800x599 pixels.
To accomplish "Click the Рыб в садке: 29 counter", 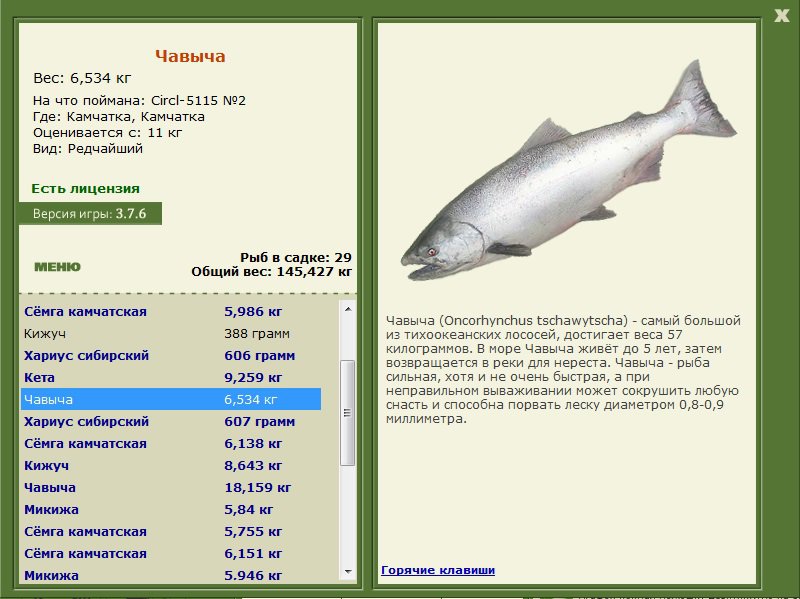I will [296, 257].
